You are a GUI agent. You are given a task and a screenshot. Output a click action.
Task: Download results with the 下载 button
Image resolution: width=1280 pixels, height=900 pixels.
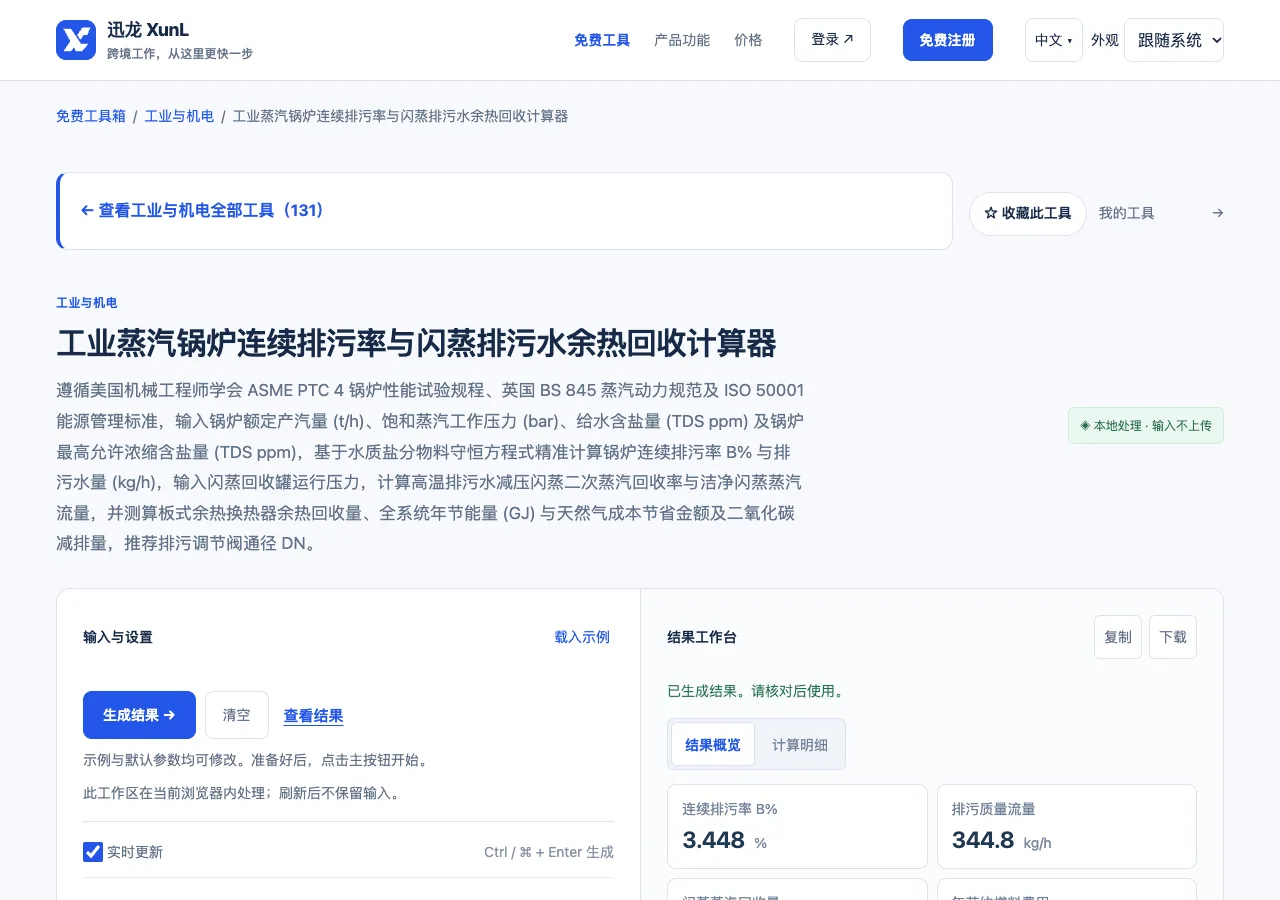[1173, 637]
